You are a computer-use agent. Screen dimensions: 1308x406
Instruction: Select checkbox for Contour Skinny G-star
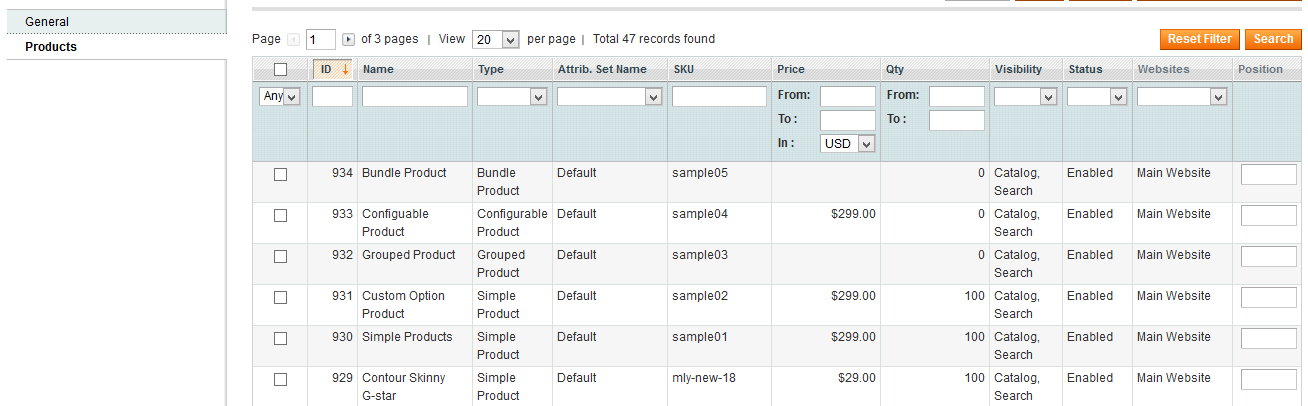(x=280, y=379)
